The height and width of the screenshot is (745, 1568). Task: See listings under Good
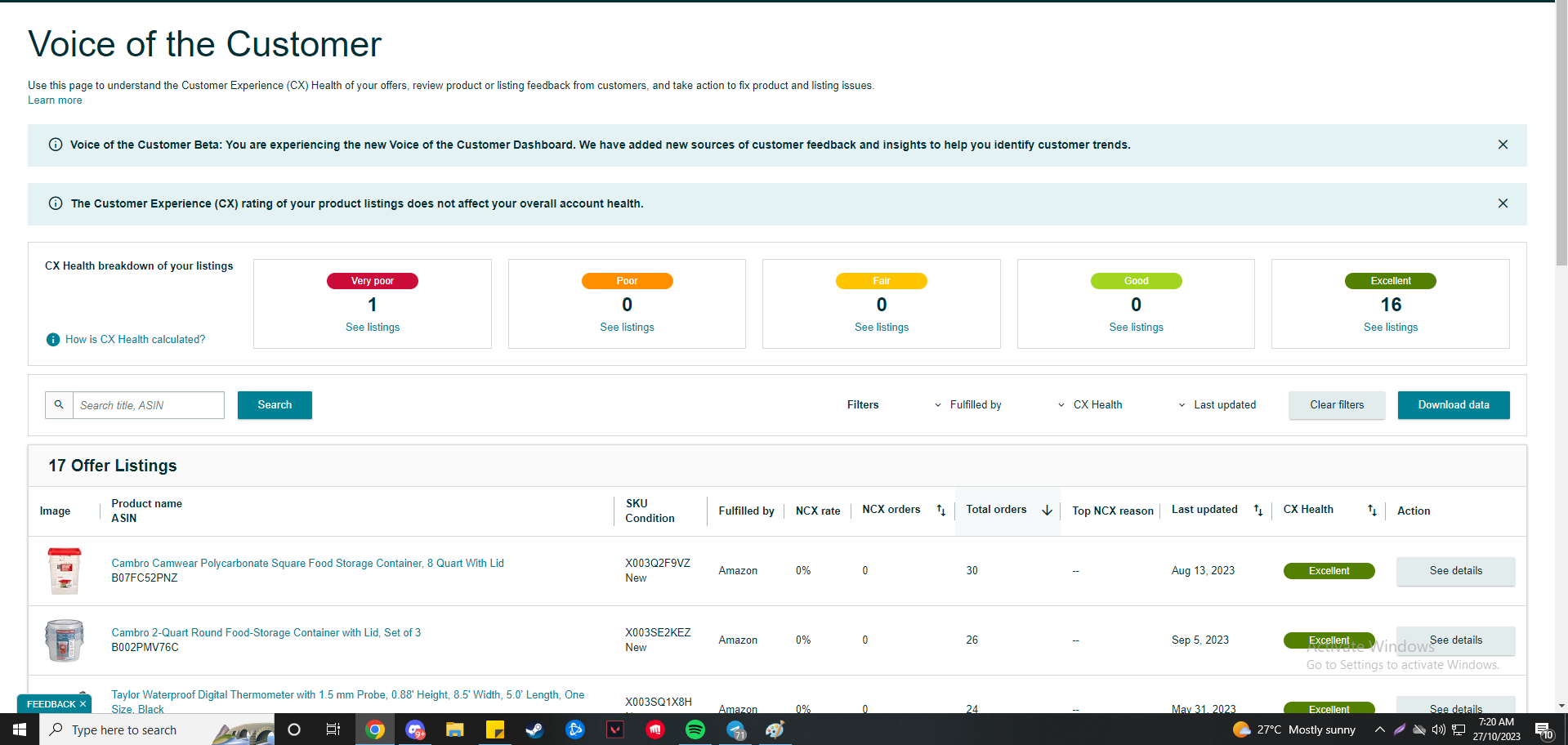click(x=1137, y=328)
